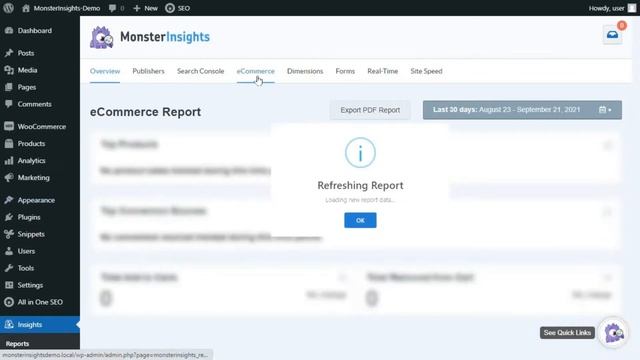
Task: Click the calendar dropdown arrow icon
Action: click(605, 110)
